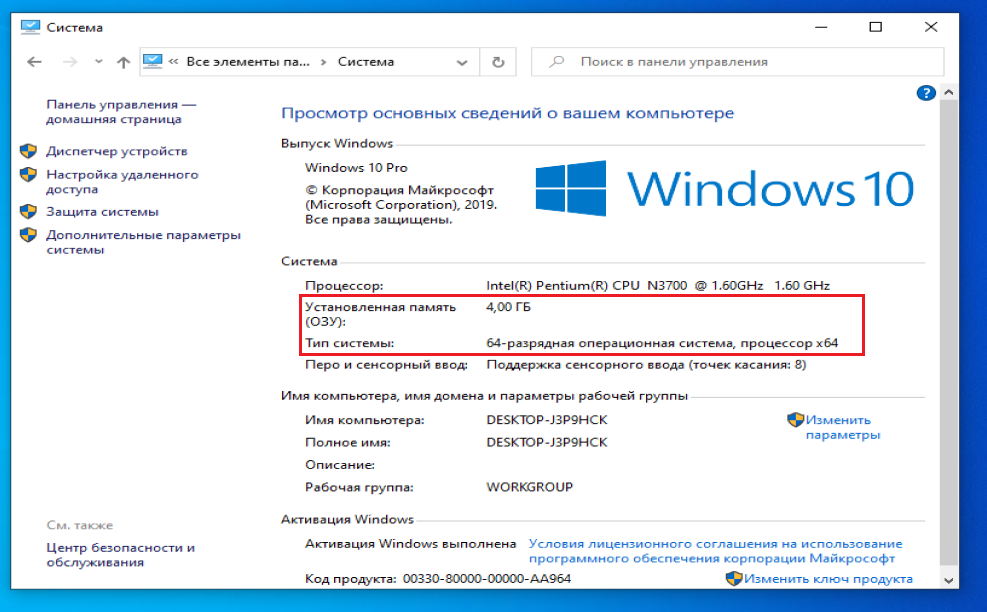This screenshot has height=612, width=987.
Task: Select the 'Windows 10 Pro' edition text
Action: (x=356, y=167)
